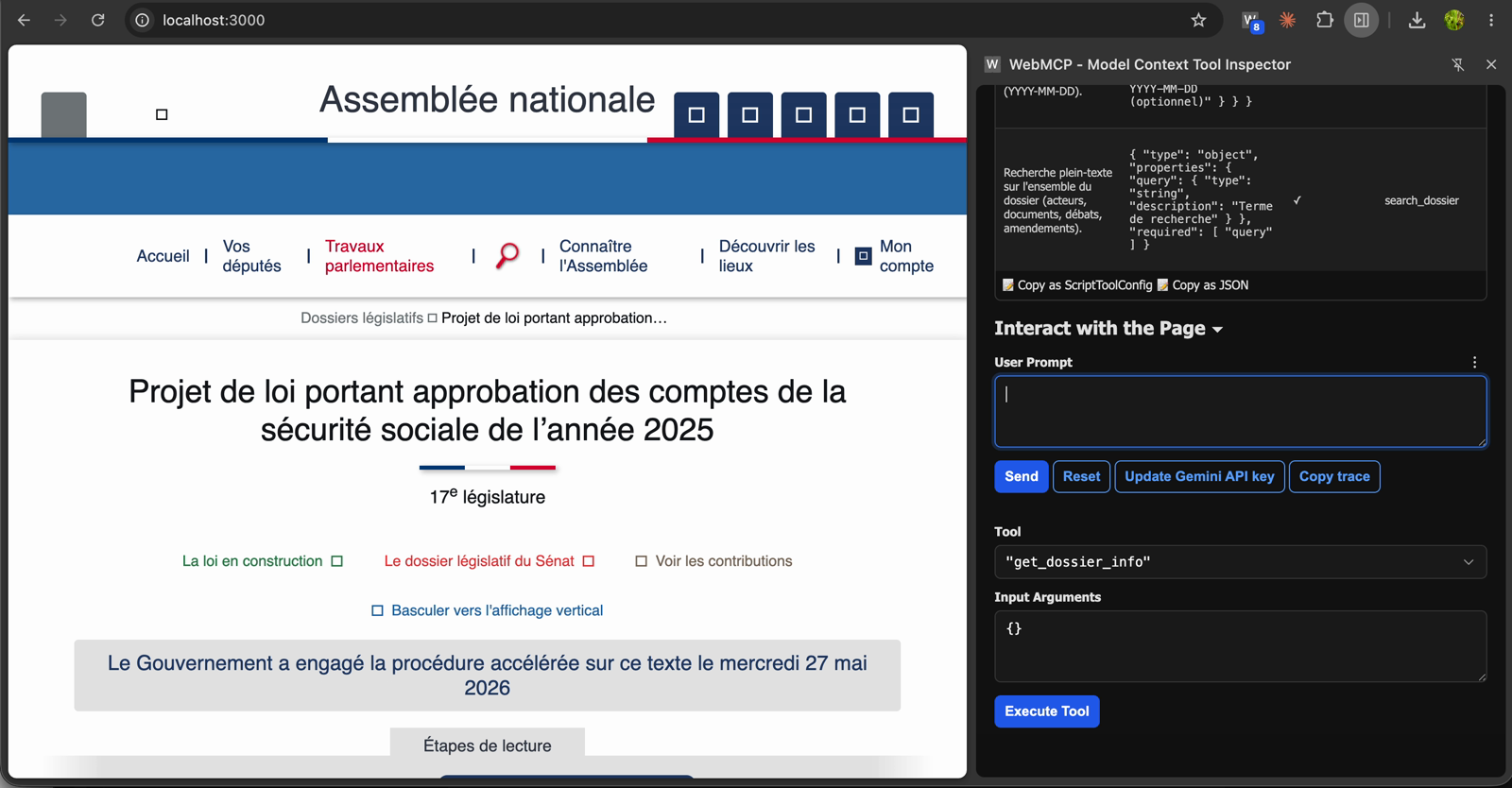The height and width of the screenshot is (788, 1512).
Task: Bookmark this page with the star icon
Action: 1198,20
